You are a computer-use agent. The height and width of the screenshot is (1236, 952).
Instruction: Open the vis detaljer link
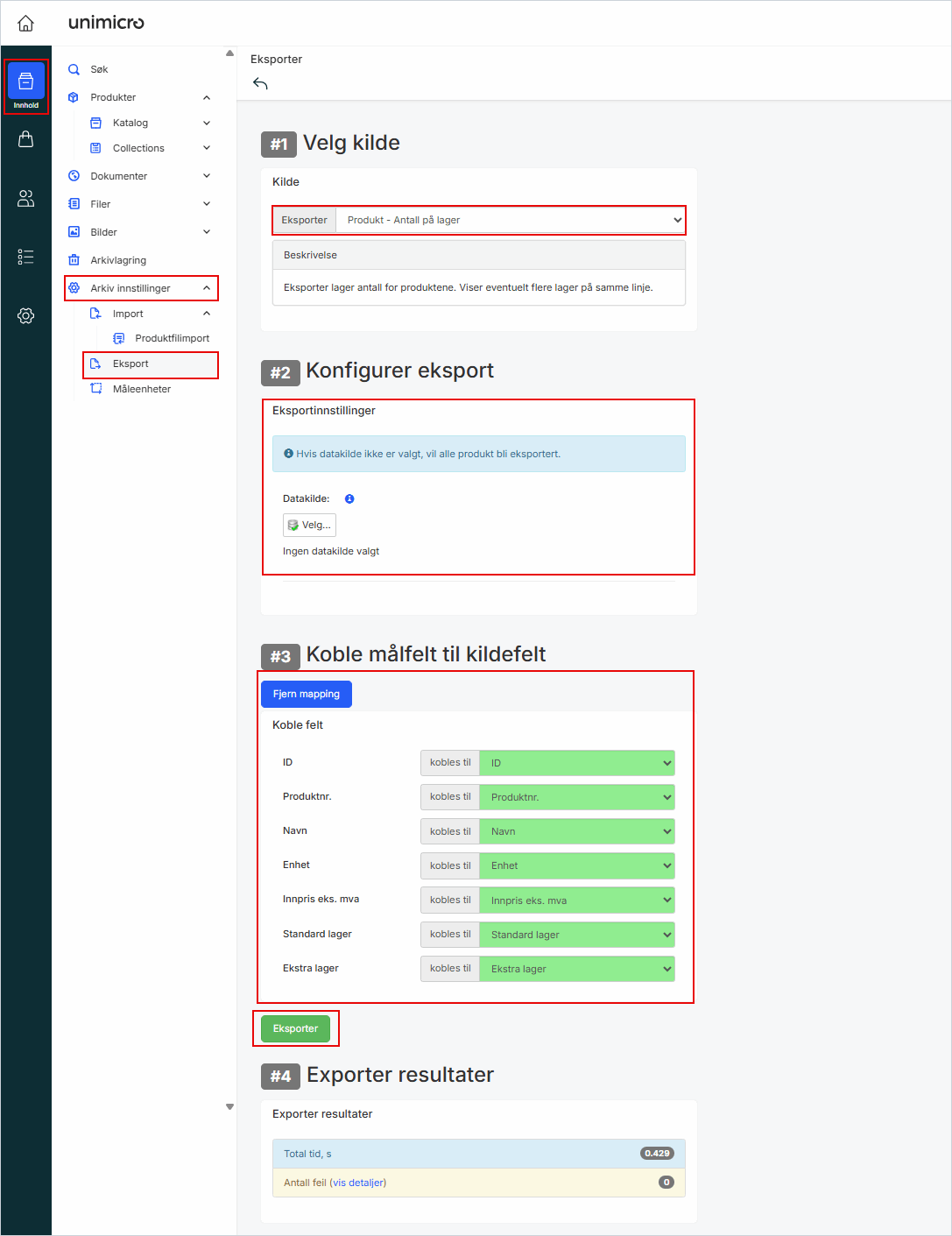[358, 1183]
